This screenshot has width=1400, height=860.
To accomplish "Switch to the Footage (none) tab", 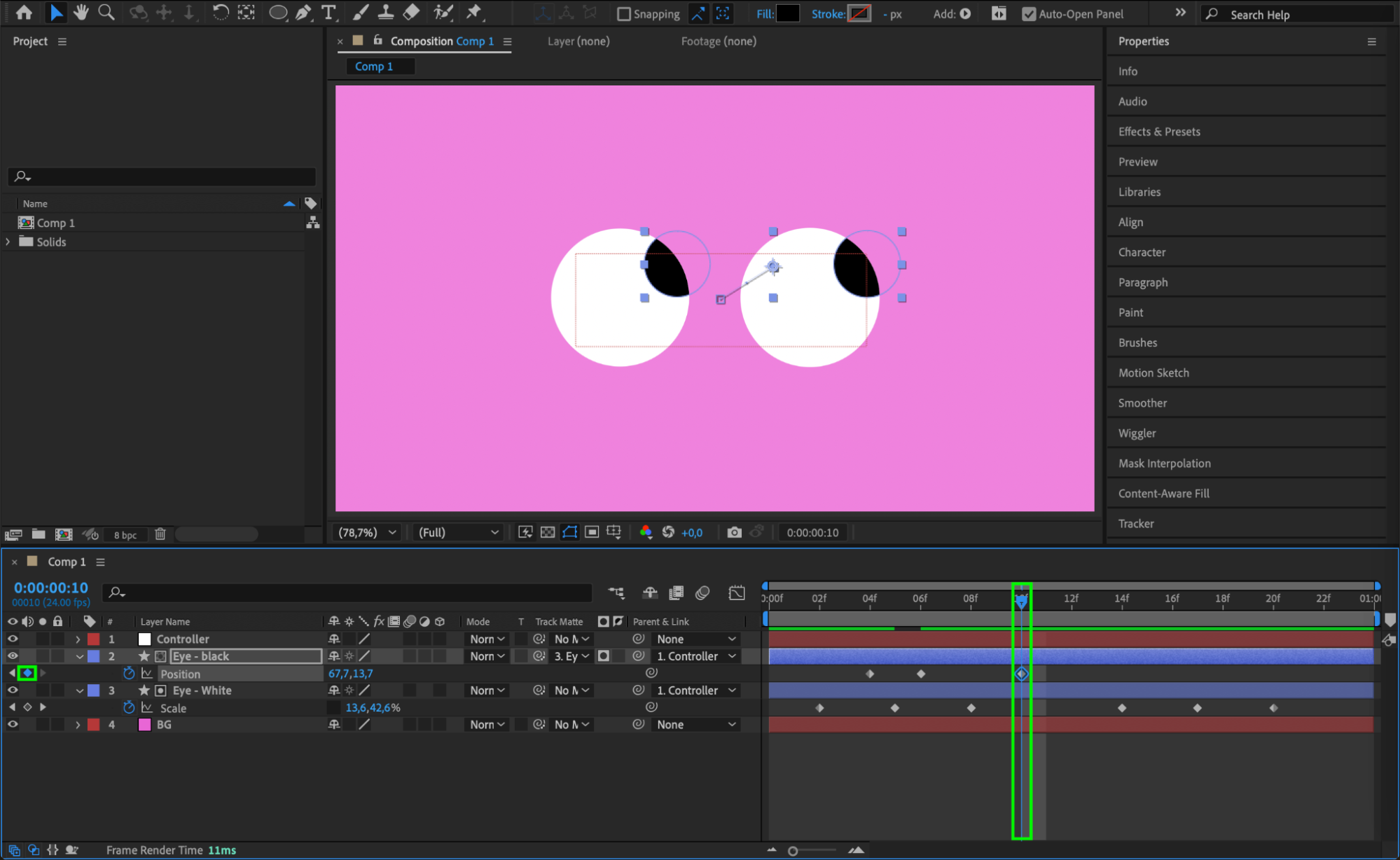I will point(719,41).
